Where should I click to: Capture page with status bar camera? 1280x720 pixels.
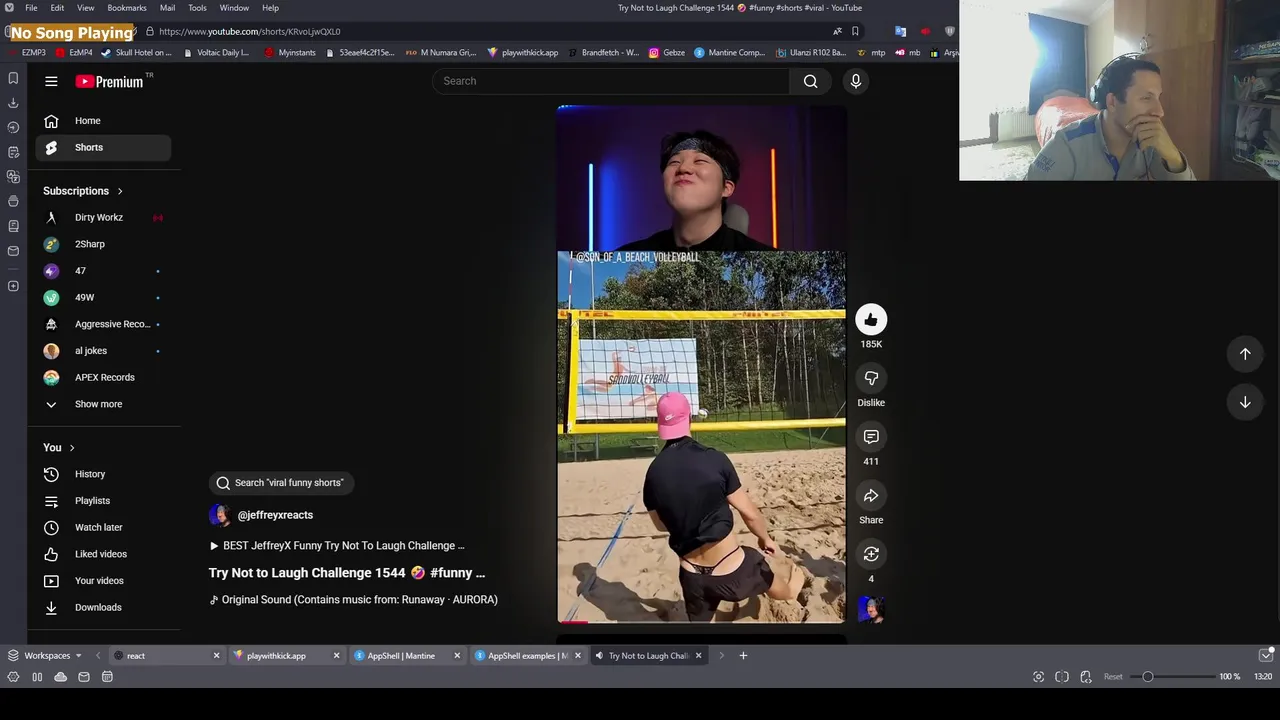click(1038, 677)
